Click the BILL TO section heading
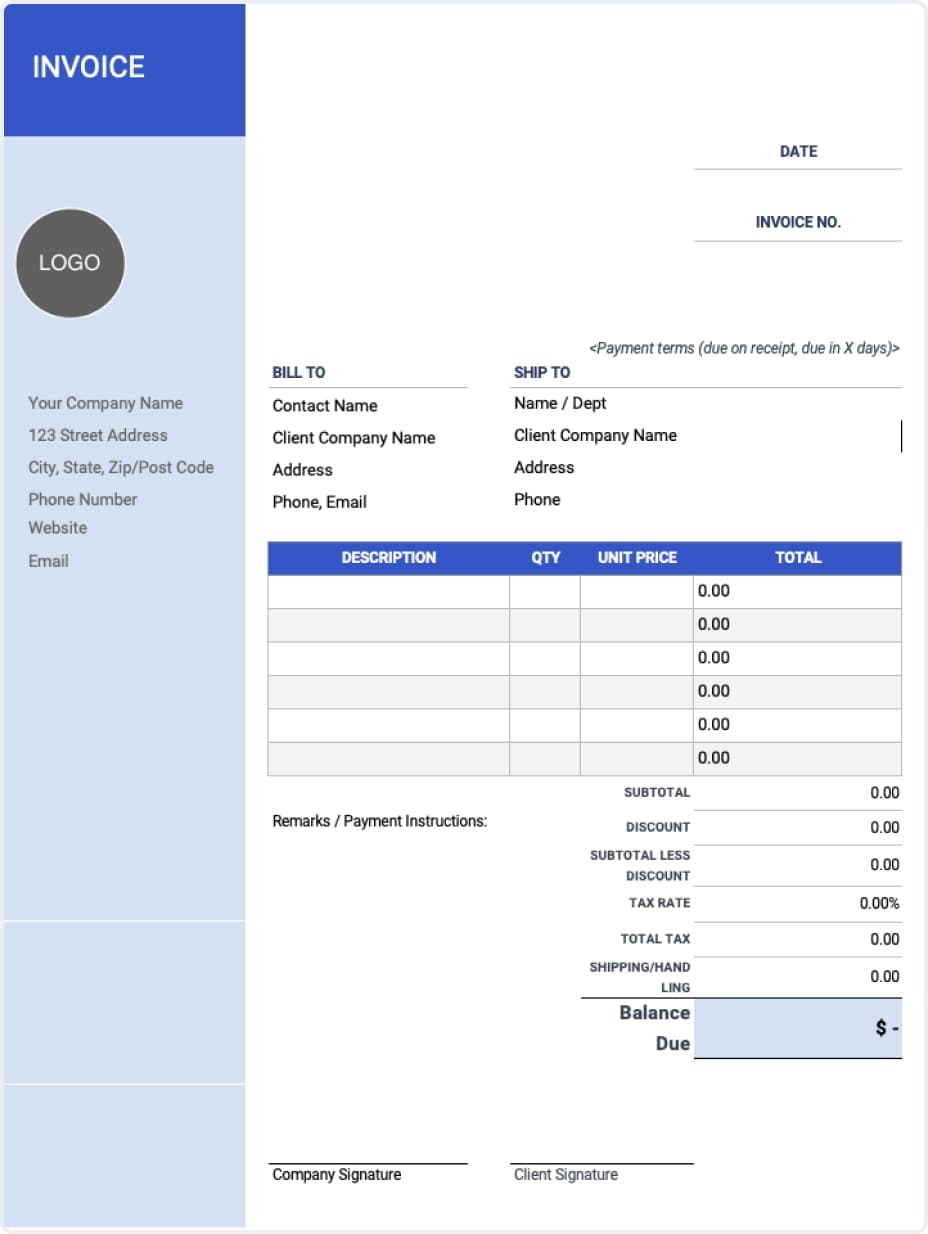Image resolution: width=928 pixels, height=1234 pixels. coord(297,372)
